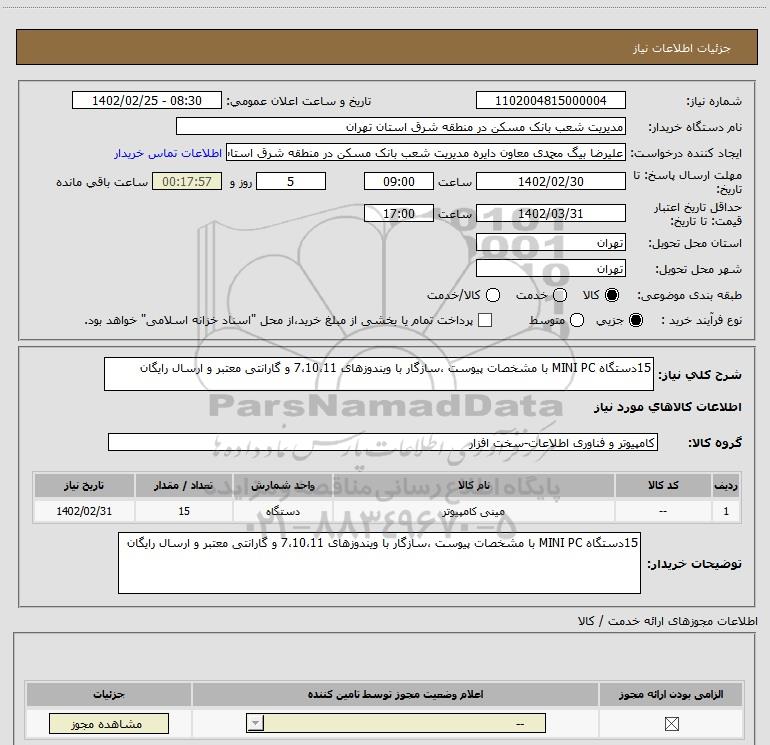770x745 pixels.
Task: Open the اعلام وضعیت مجوز dropdown
Action: pyautogui.click(x=396, y=723)
